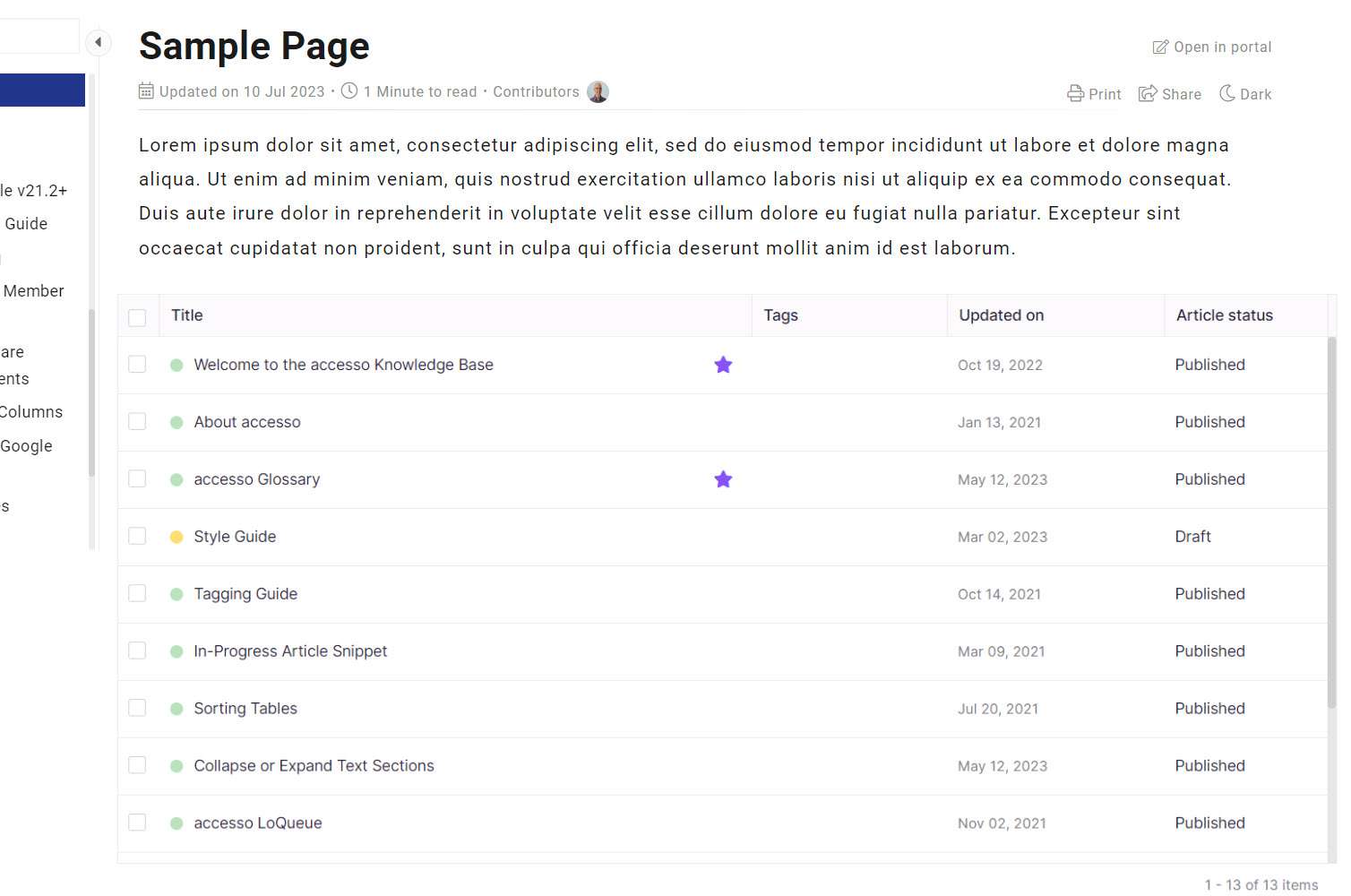The width and height of the screenshot is (1351, 896).
Task: Open the accesso LoQueue article
Action: click(x=258, y=823)
